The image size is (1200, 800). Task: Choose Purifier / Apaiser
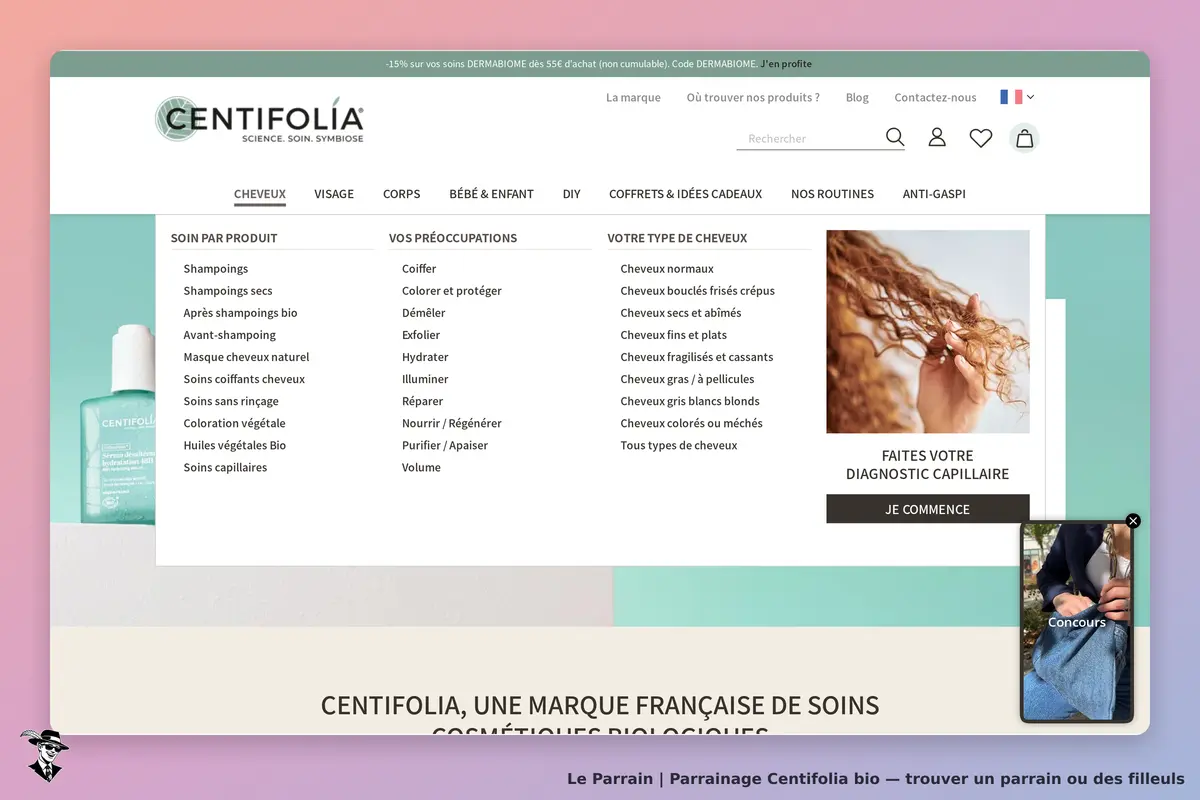[445, 445]
